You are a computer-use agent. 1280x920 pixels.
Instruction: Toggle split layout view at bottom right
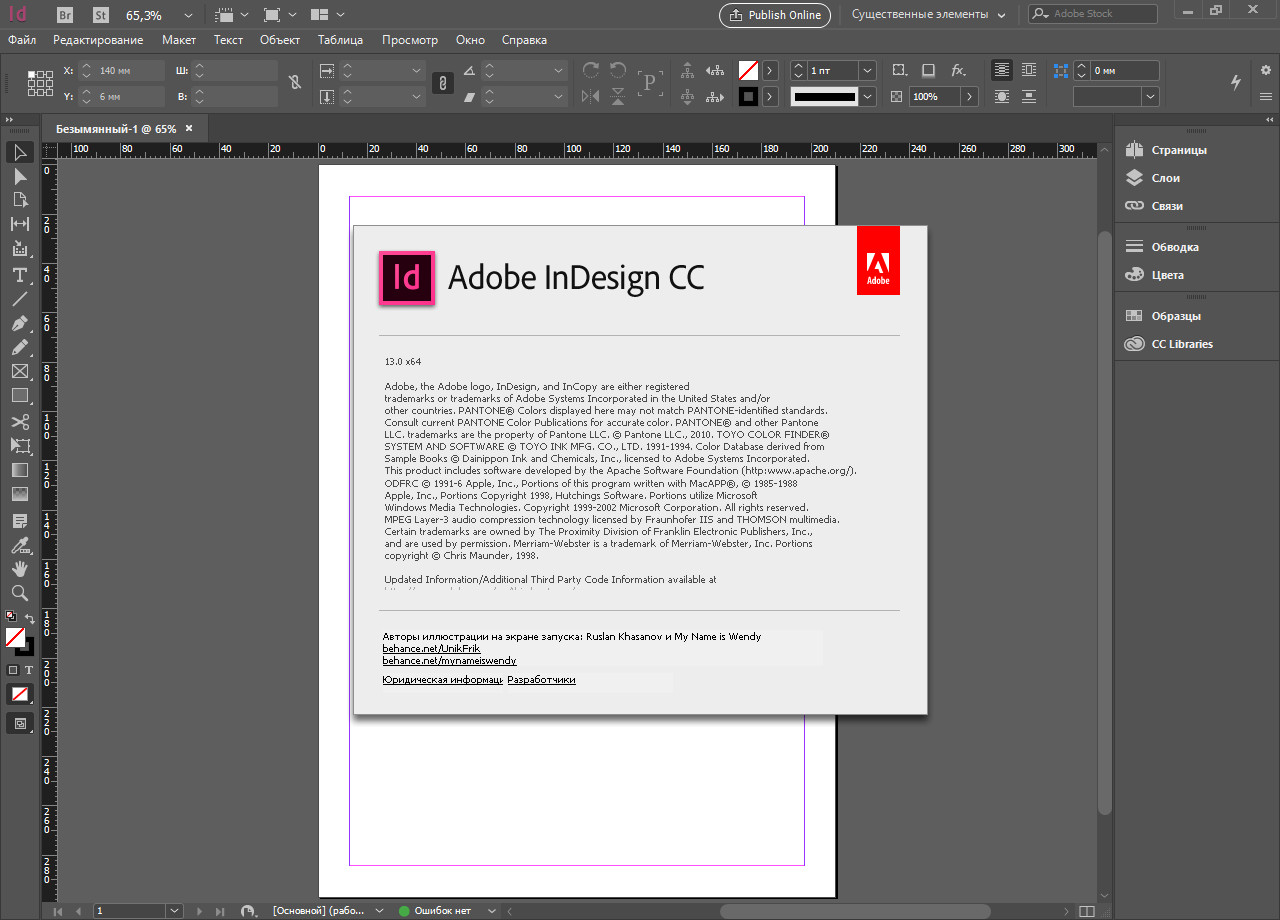click(1086, 911)
